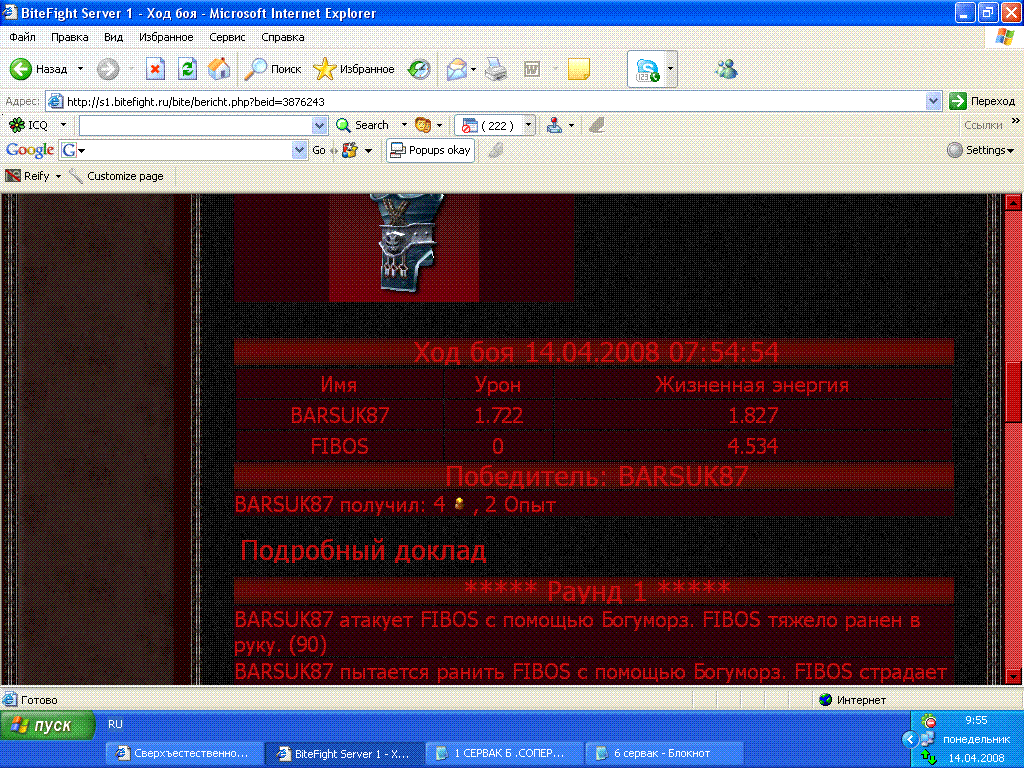Expand the Google Settings dropdown
1024x768 pixels.
tap(980, 150)
